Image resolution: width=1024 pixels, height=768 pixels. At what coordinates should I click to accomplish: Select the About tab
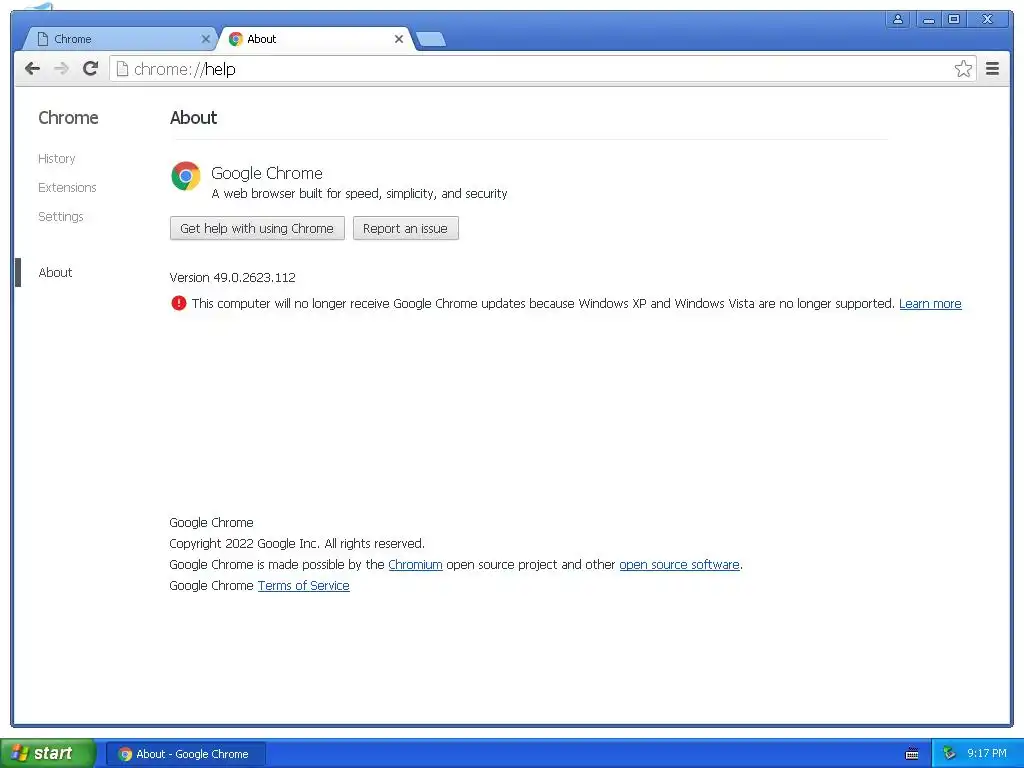[317, 39]
